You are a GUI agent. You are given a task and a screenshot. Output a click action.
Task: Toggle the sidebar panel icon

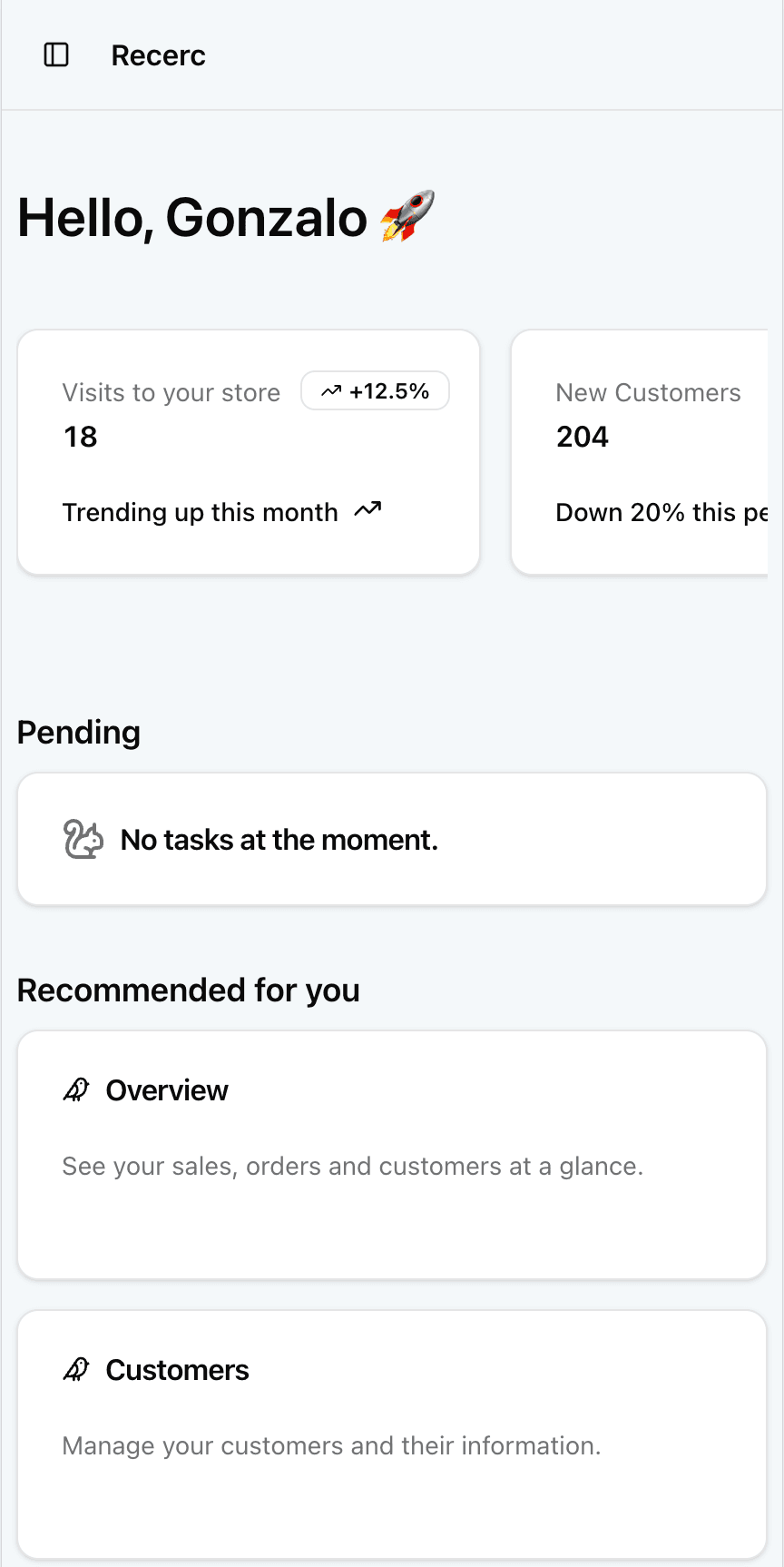click(57, 54)
